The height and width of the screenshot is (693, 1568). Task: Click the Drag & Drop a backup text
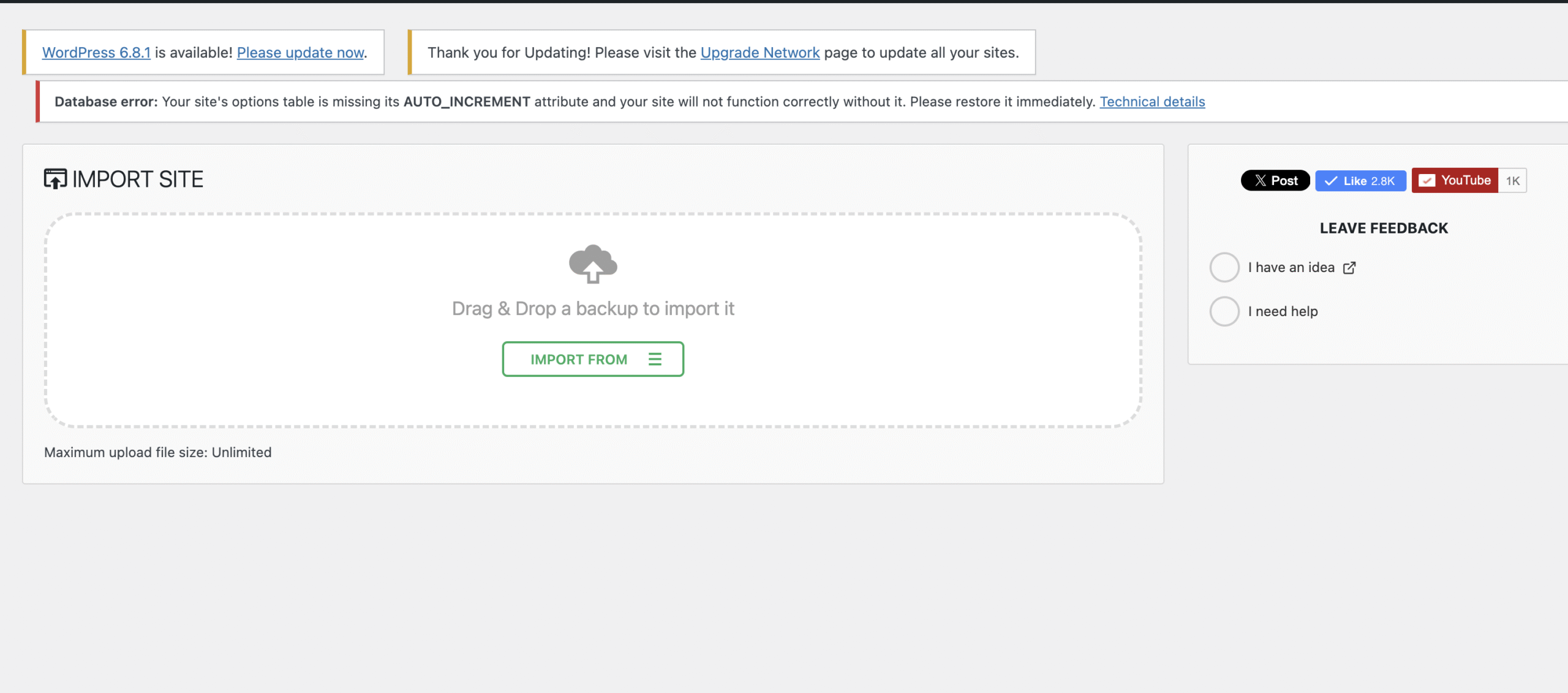tap(592, 308)
